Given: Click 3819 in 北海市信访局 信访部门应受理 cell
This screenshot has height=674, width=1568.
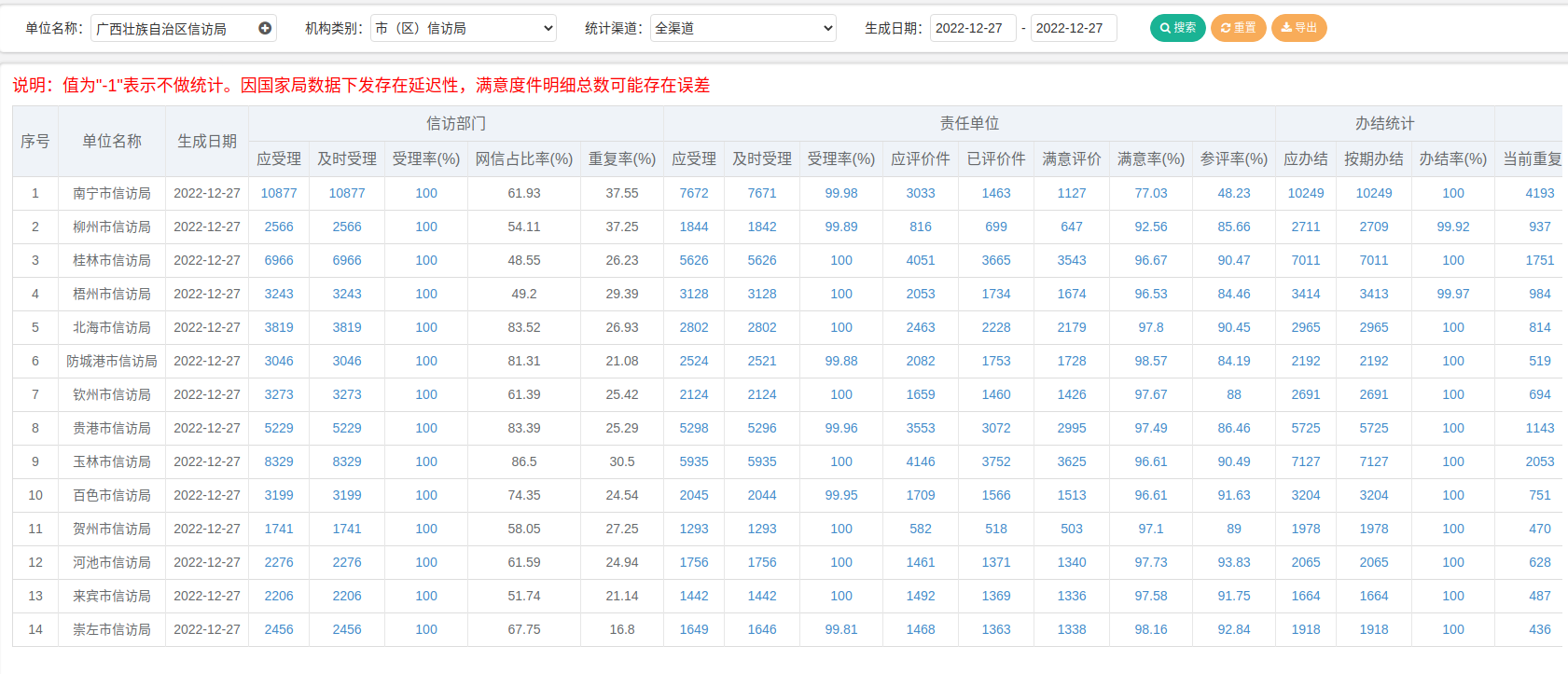Looking at the screenshot, I should [279, 327].
